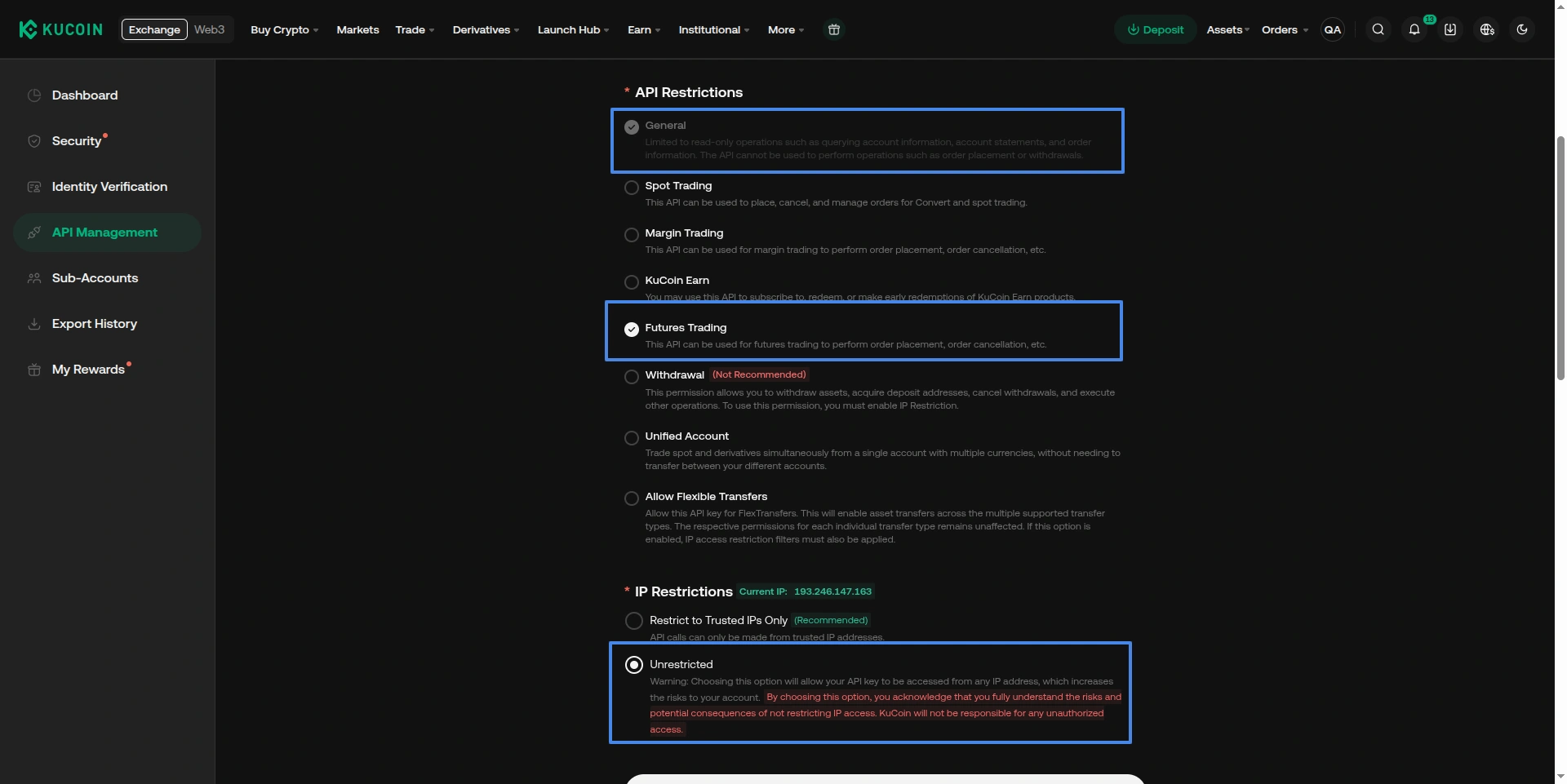This screenshot has height=784, width=1567.
Task: Click the Export History download icon
Action: pyautogui.click(x=34, y=324)
